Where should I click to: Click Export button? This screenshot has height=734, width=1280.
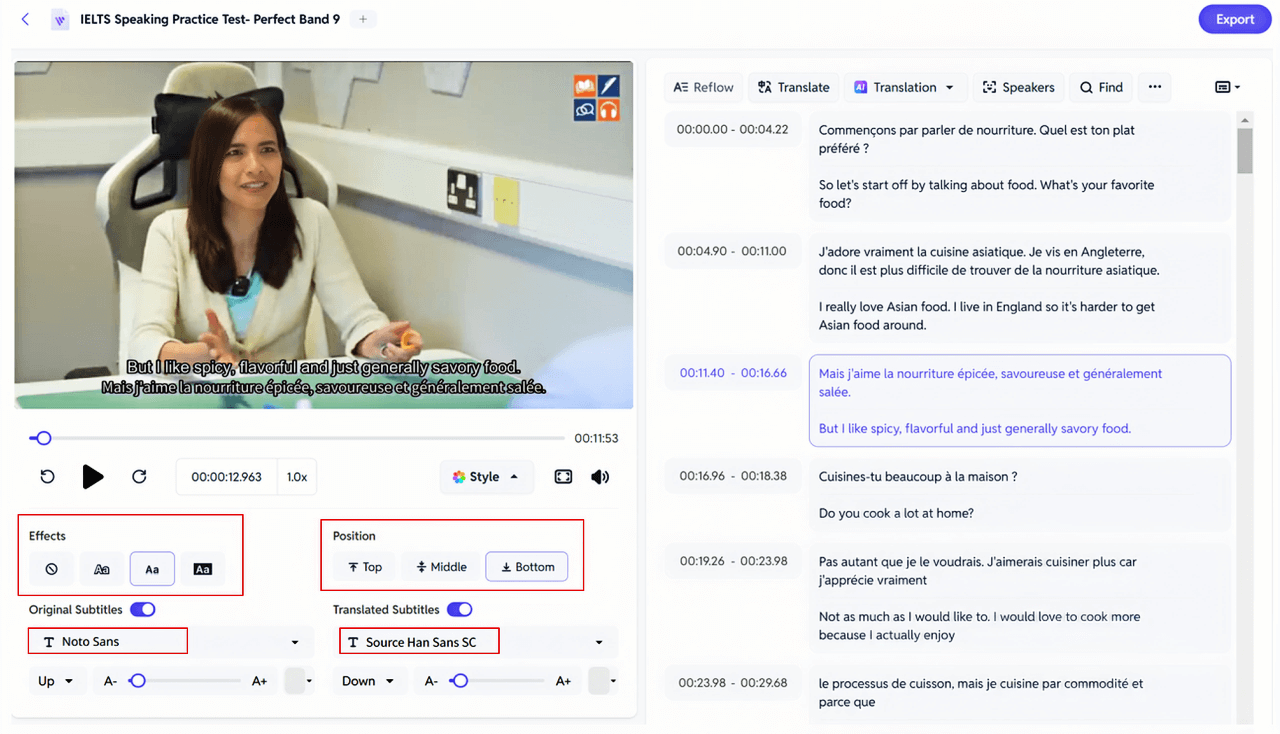point(1235,19)
